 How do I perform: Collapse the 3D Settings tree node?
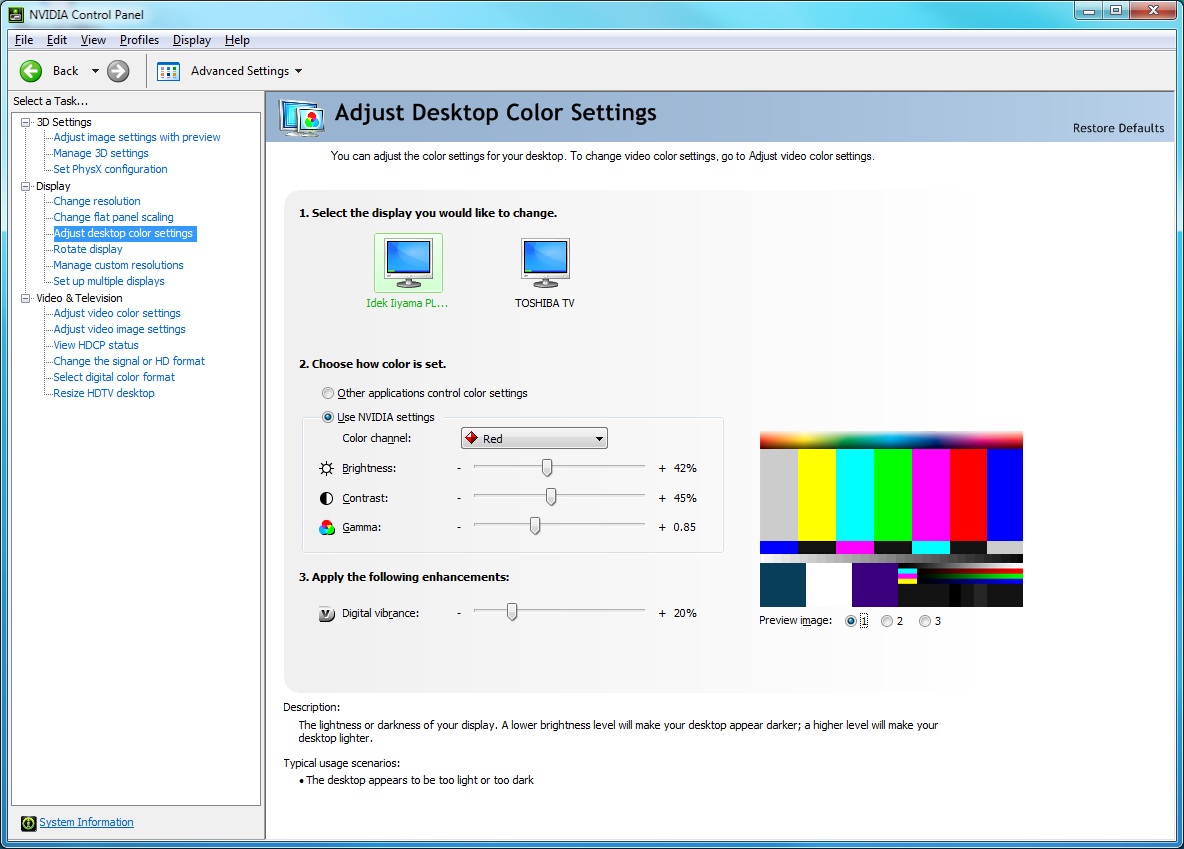coord(26,122)
